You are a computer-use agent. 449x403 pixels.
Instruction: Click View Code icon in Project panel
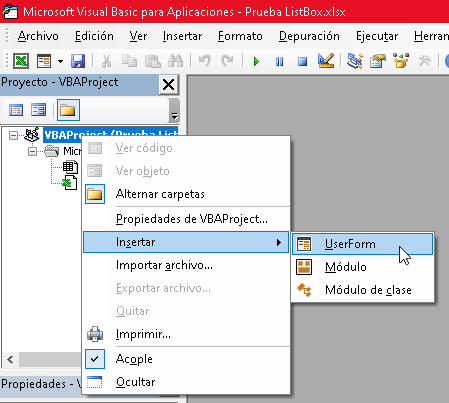pos(16,110)
